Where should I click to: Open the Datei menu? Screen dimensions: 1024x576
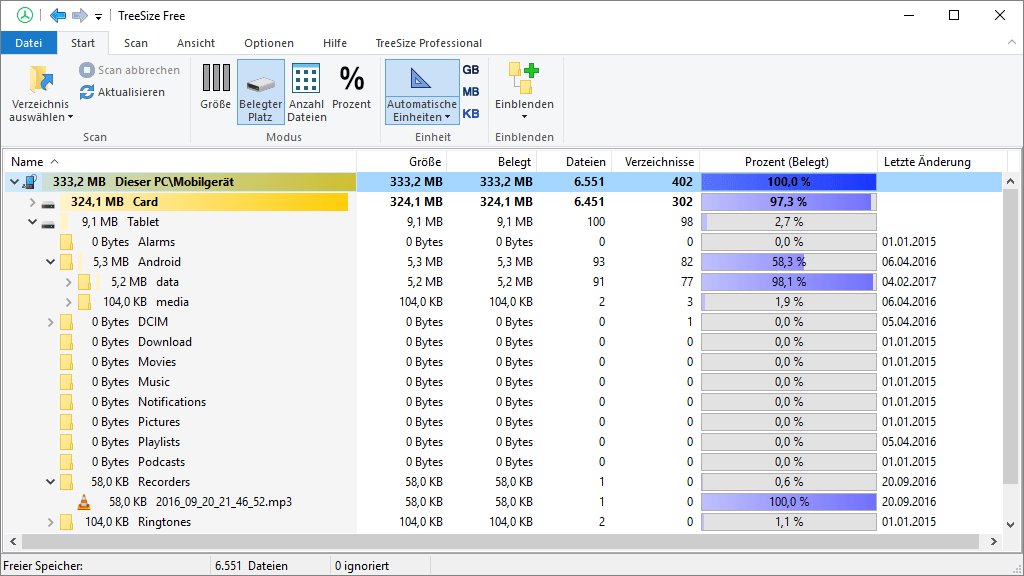(x=29, y=42)
